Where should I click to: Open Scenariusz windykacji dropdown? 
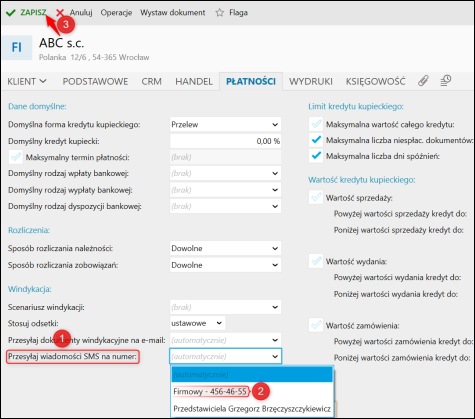pyautogui.click(x=225, y=307)
